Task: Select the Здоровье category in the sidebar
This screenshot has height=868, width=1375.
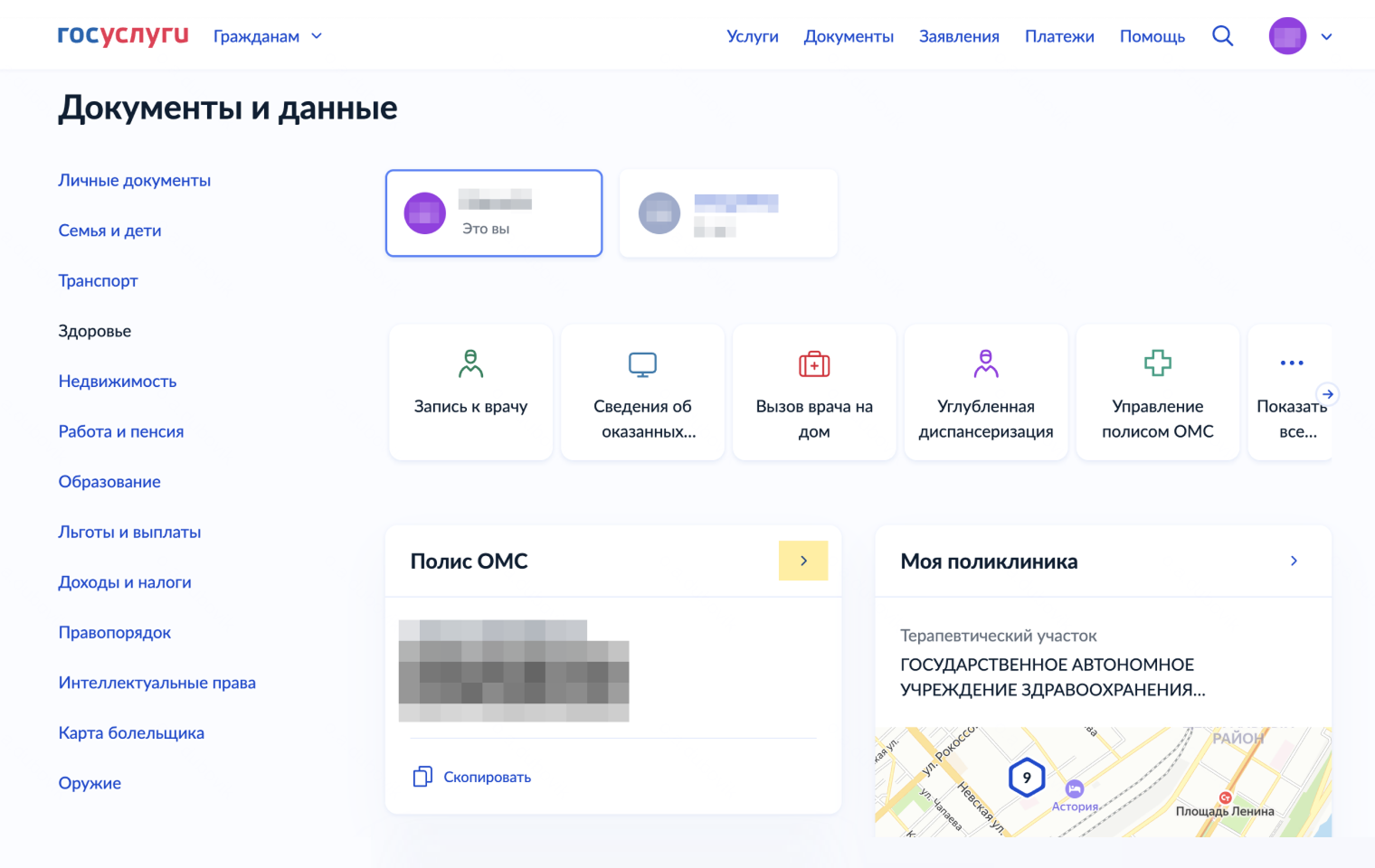Action: pos(94,331)
